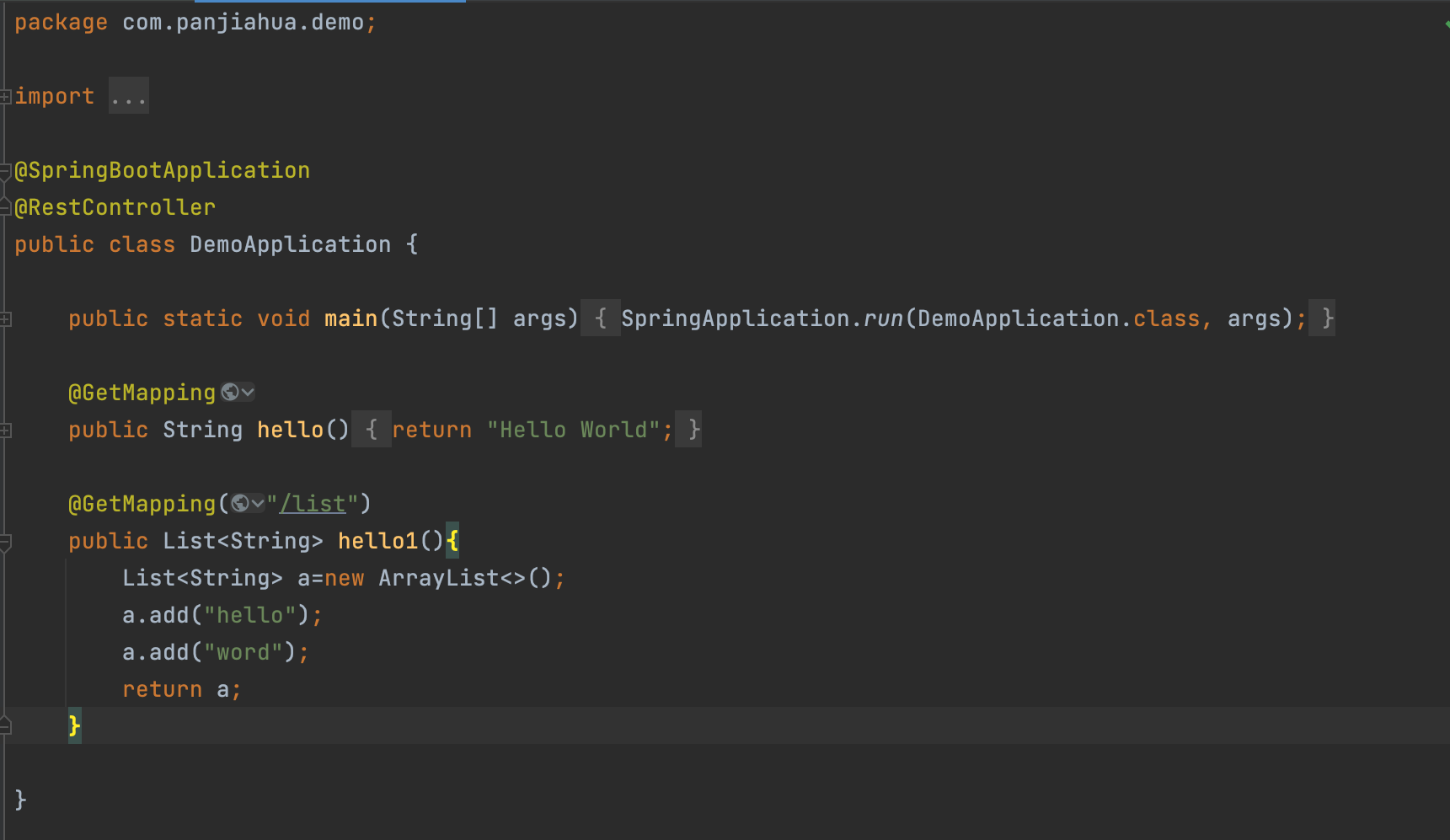
Task: Click the gutter marker beside @RestController
Action: coord(5,206)
